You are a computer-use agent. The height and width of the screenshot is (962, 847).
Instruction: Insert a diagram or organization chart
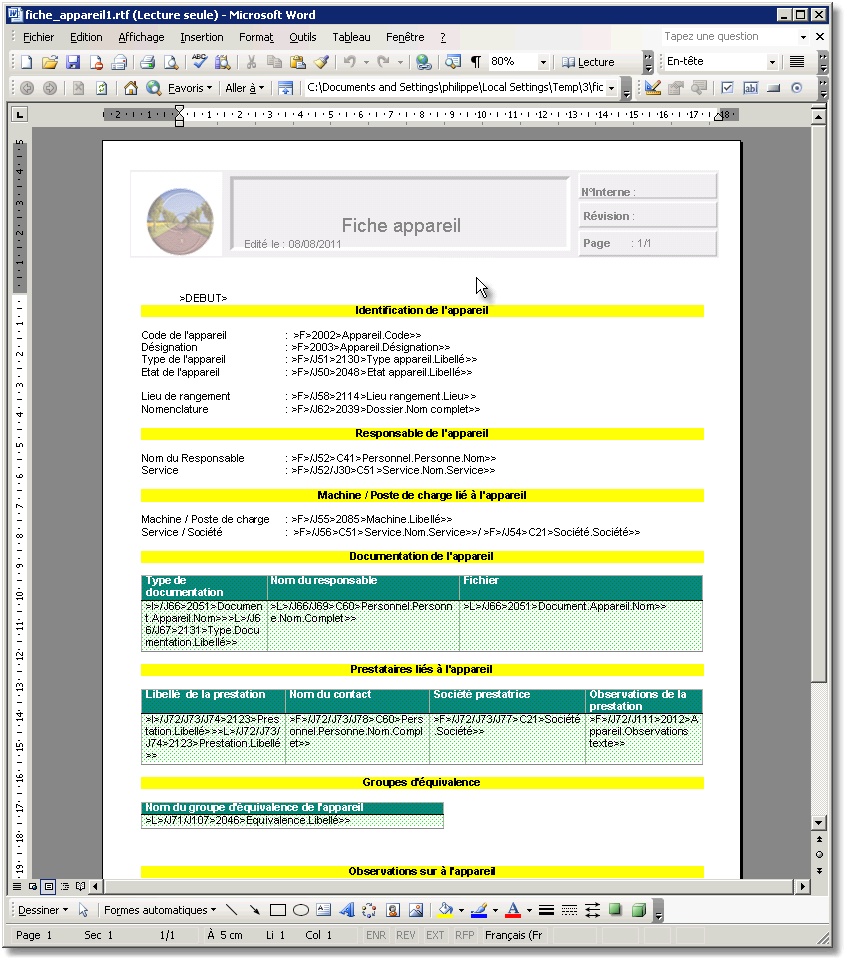(369, 910)
